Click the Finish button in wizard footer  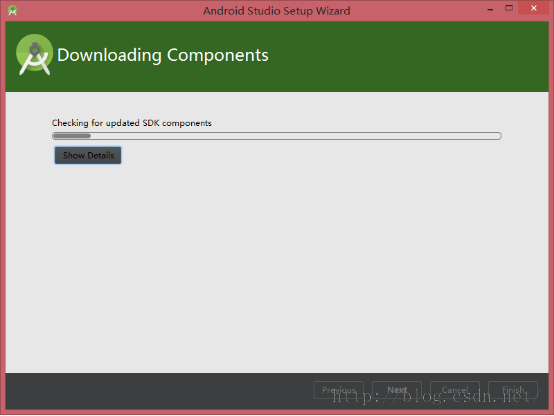513,390
